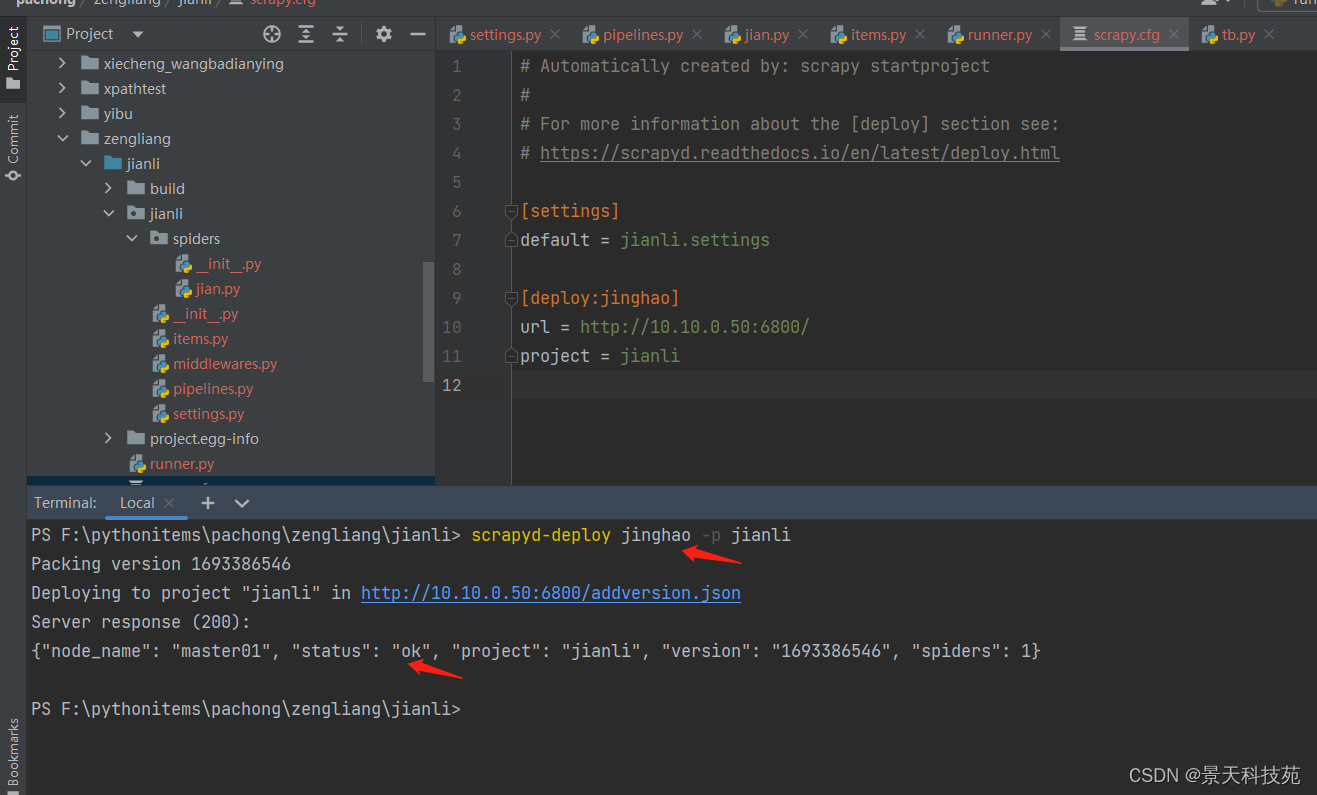Close the settings.py tab

pos(556,34)
